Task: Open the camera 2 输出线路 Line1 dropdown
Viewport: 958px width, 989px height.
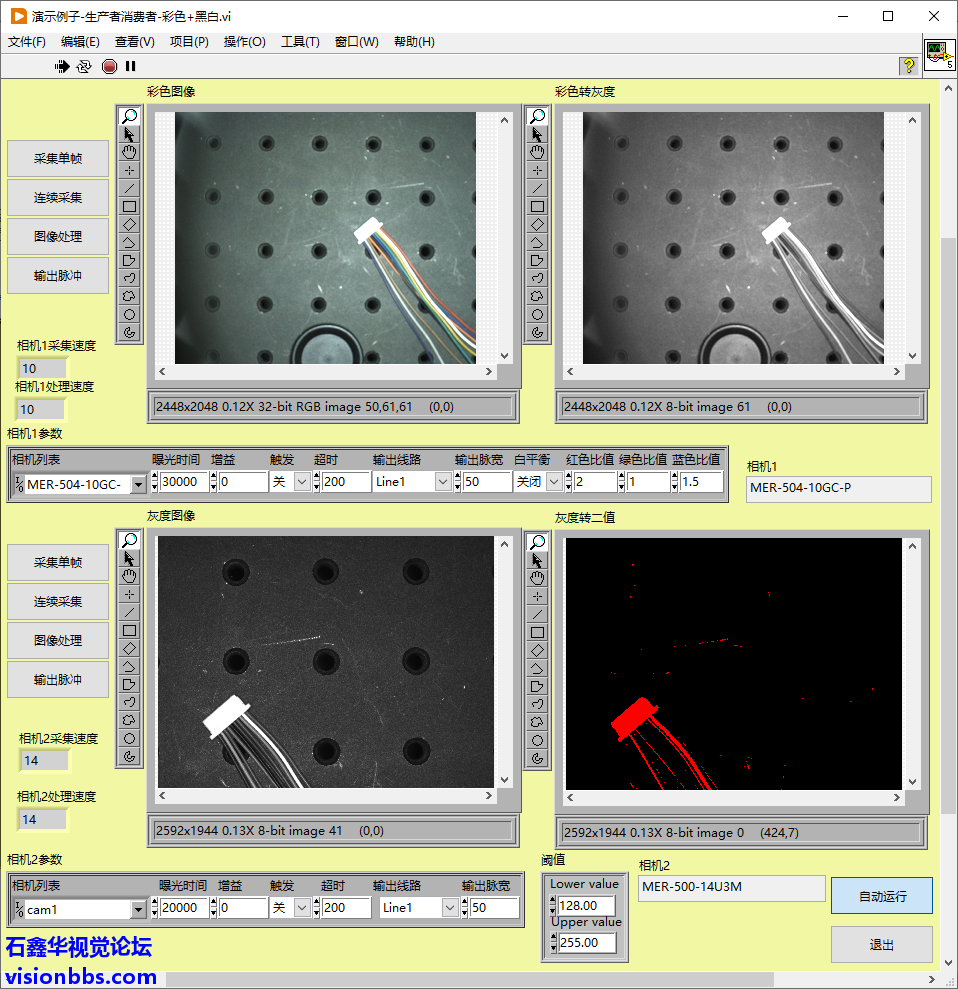Action: (450, 908)
